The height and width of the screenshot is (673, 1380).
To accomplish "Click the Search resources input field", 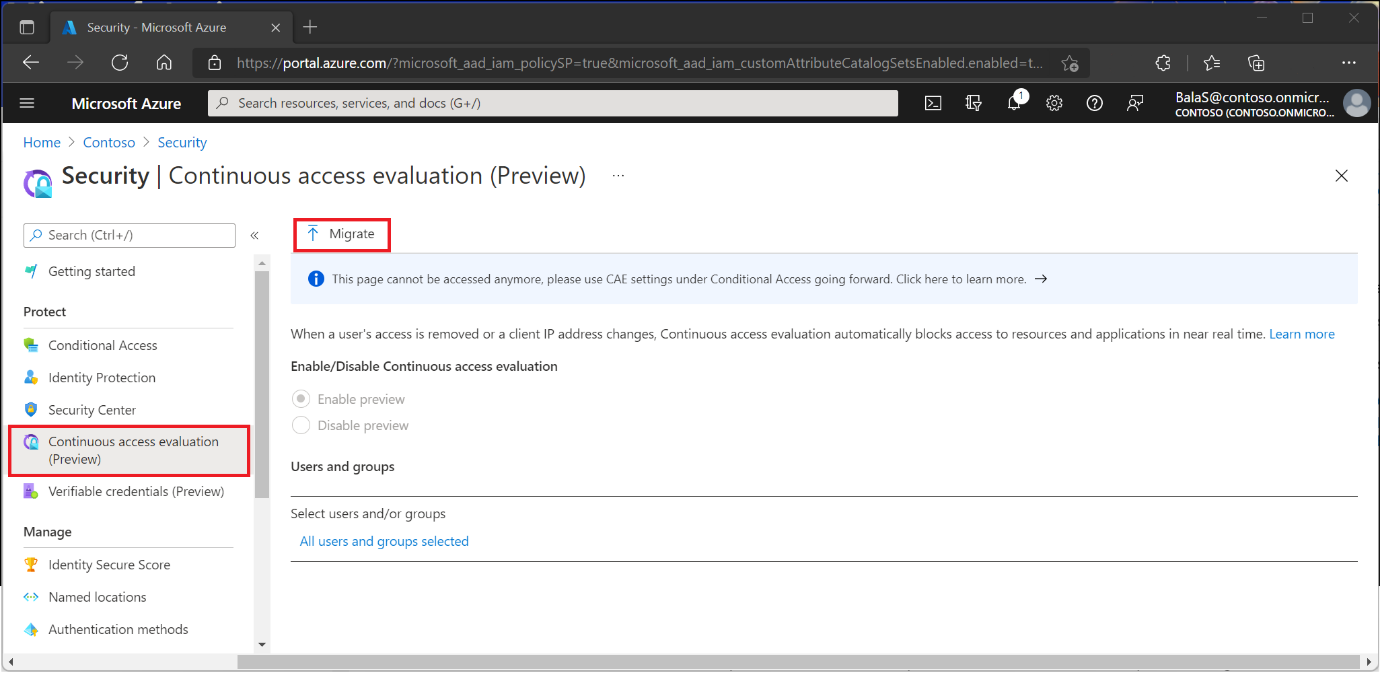I will pos(553,103).
